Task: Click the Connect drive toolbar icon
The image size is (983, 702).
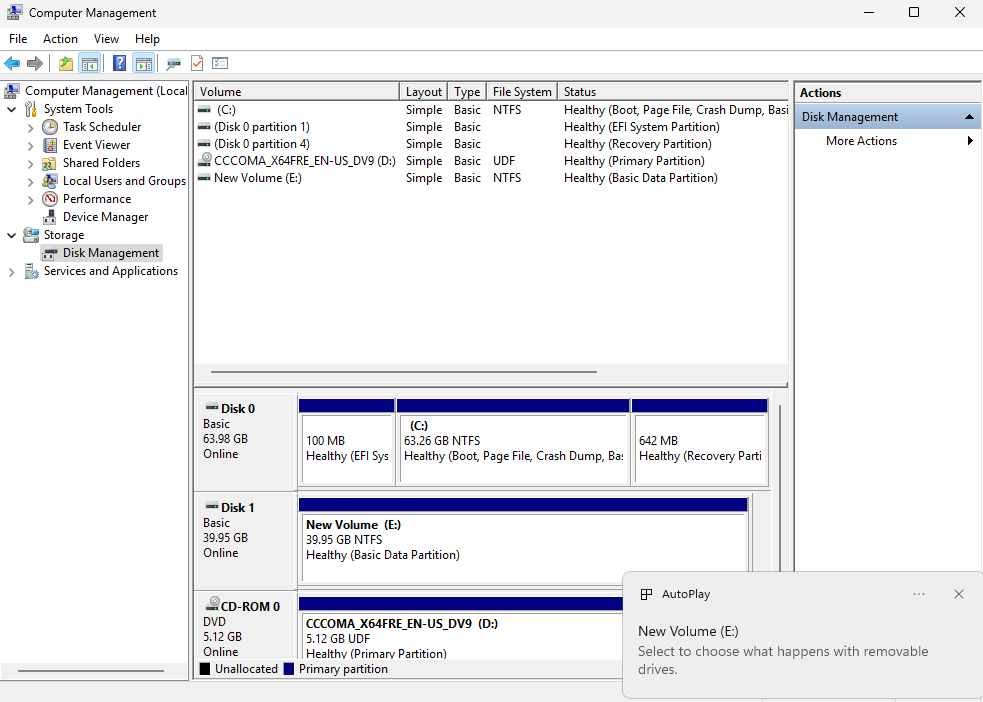Action: 173,63
